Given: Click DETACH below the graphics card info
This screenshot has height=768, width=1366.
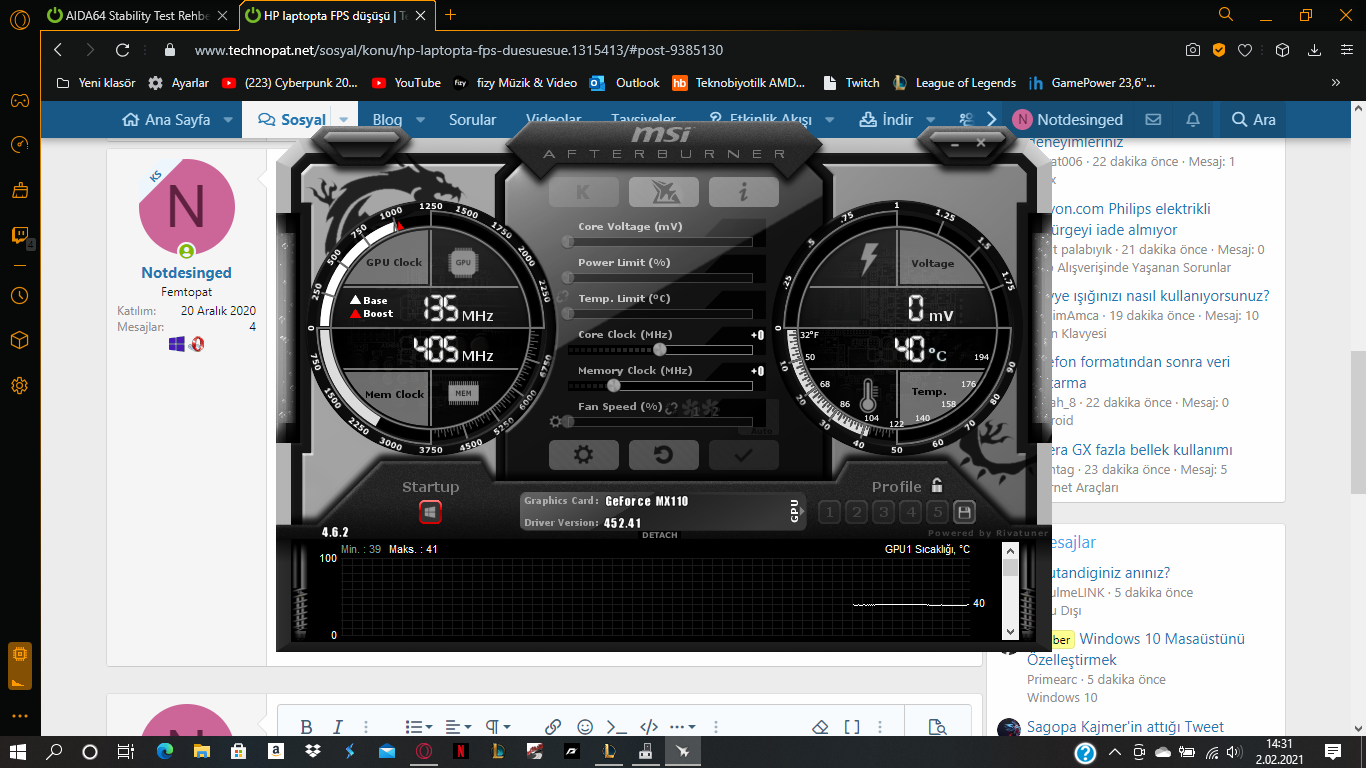Looking at the screenshot, I should click(660, 535).
